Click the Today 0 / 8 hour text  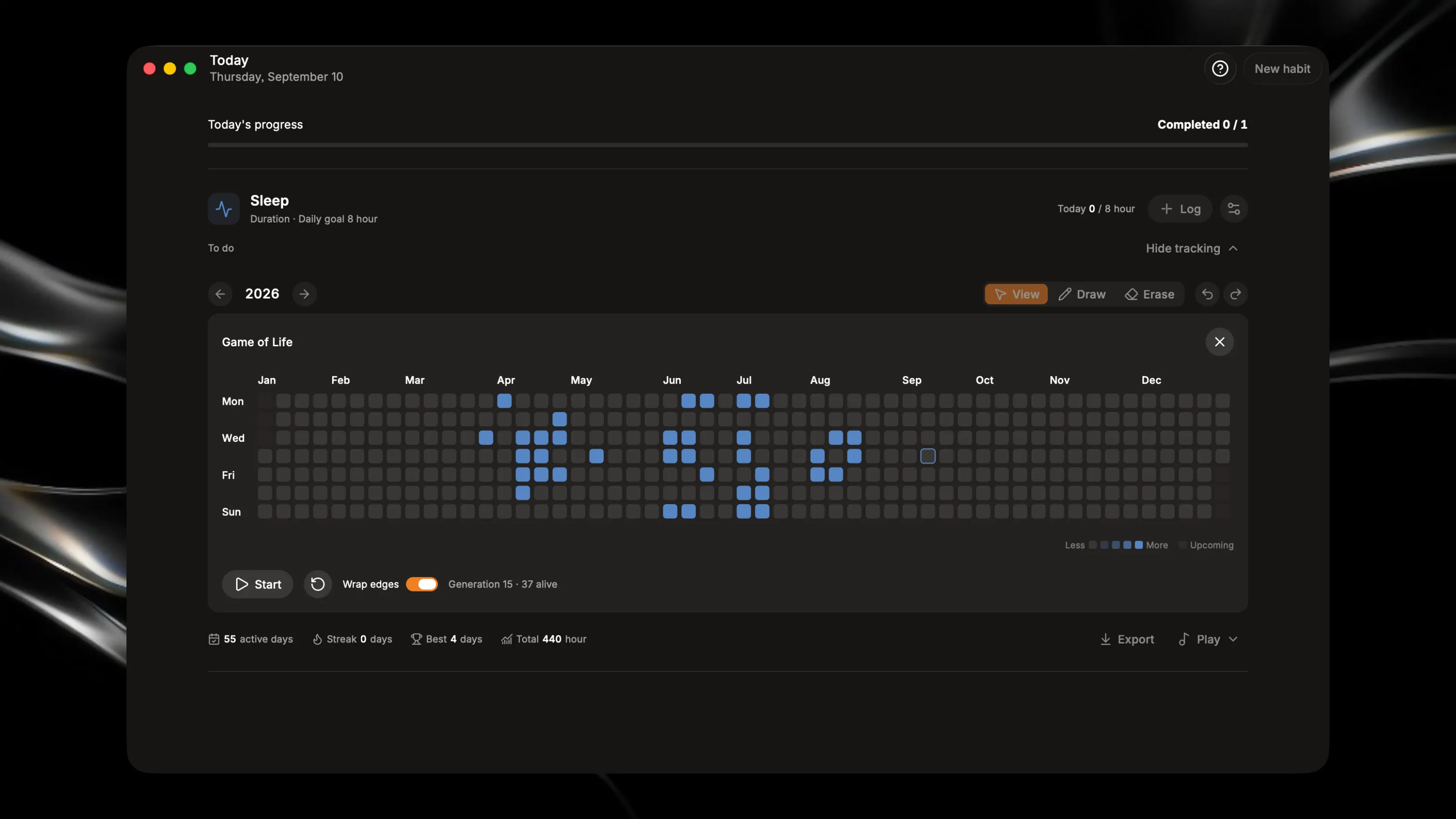(x=1096, y=208)
